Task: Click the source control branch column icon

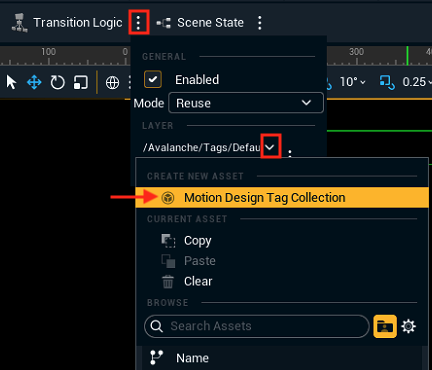Action: point(156,357)
